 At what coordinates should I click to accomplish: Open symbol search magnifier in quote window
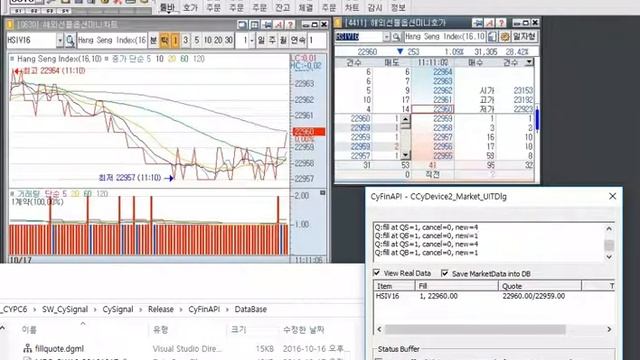click(x=396, y=37)
